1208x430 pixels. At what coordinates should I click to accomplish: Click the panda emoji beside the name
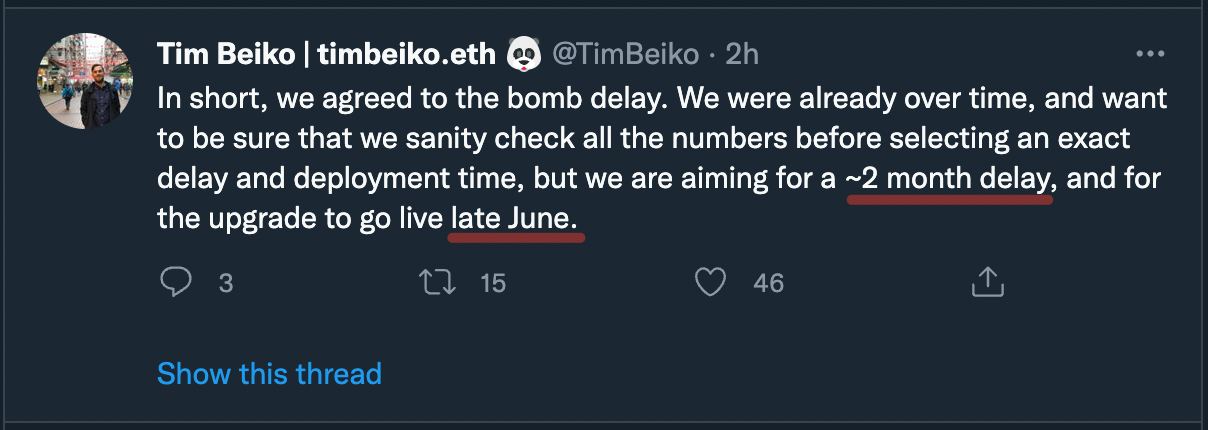[x=524, y=54]
